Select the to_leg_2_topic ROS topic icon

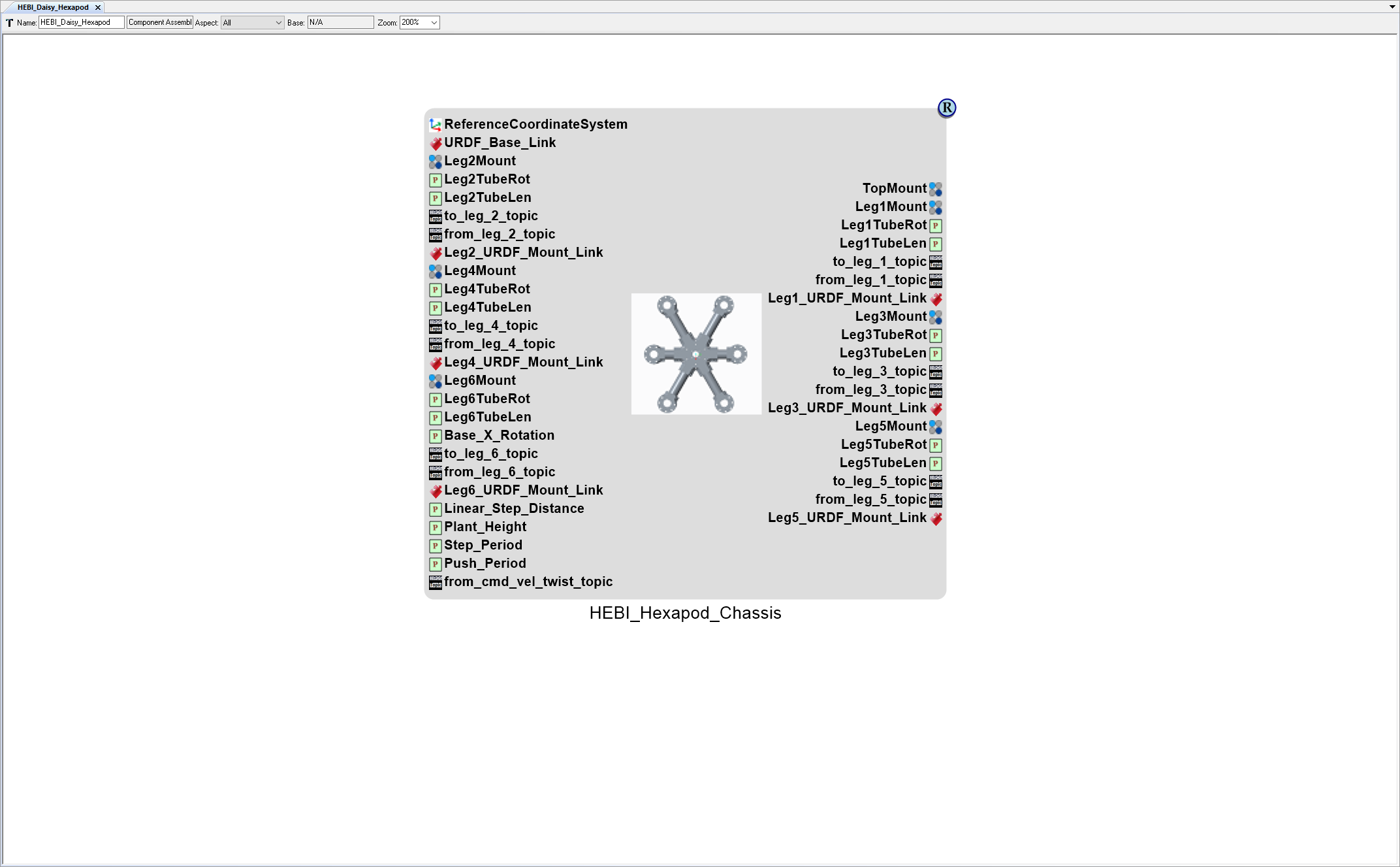pyautogui.click(x=436, y=216)
